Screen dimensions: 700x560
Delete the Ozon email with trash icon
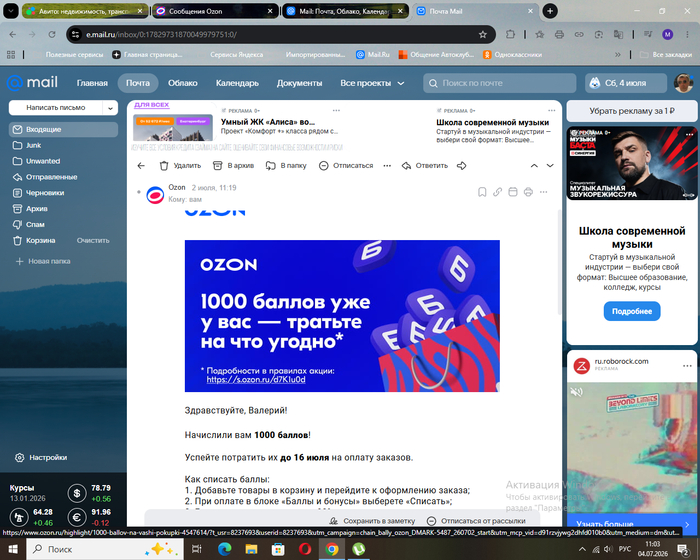coord(180,166)
